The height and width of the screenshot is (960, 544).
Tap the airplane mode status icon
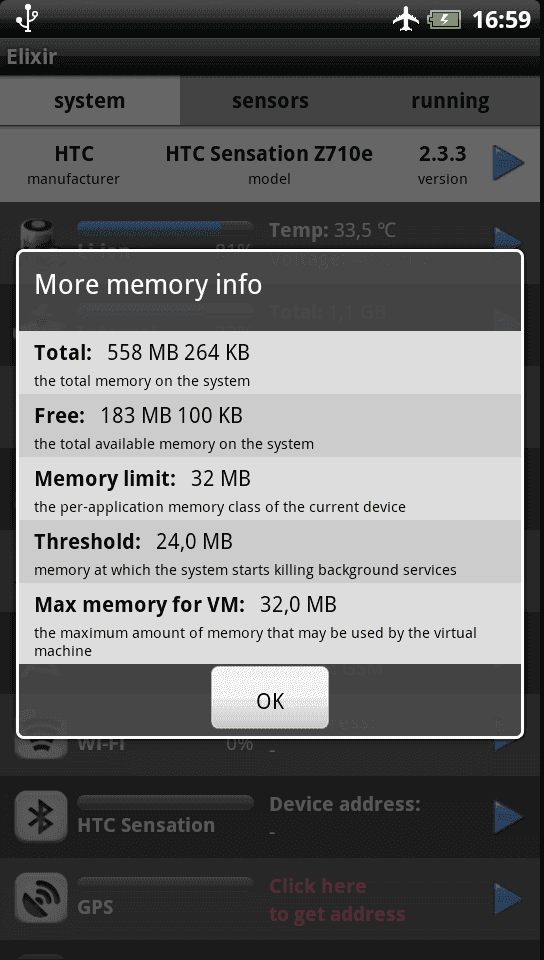[406, 19]
